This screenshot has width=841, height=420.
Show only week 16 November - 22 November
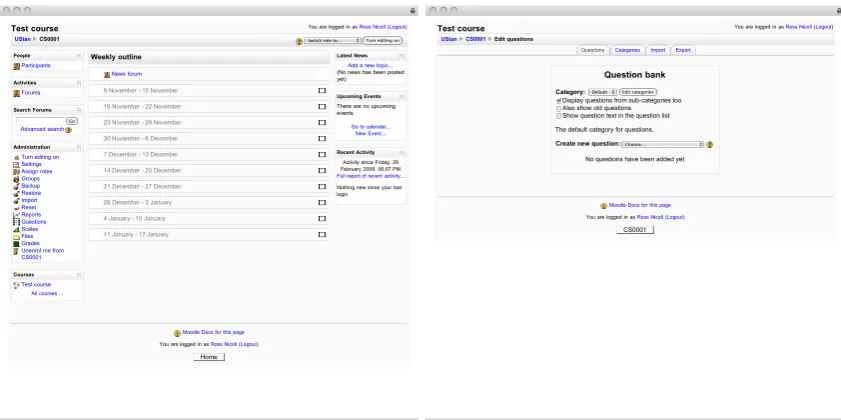322,107
